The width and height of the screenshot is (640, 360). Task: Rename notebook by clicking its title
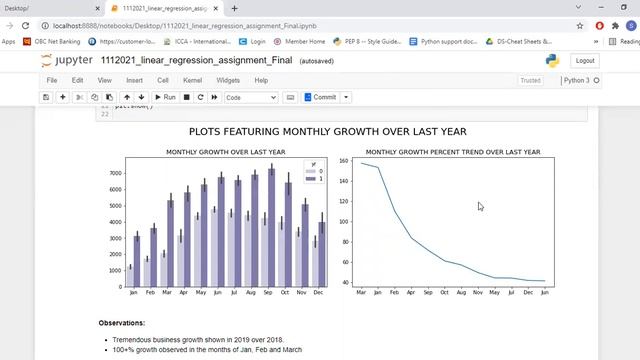(x=196, y=60)
